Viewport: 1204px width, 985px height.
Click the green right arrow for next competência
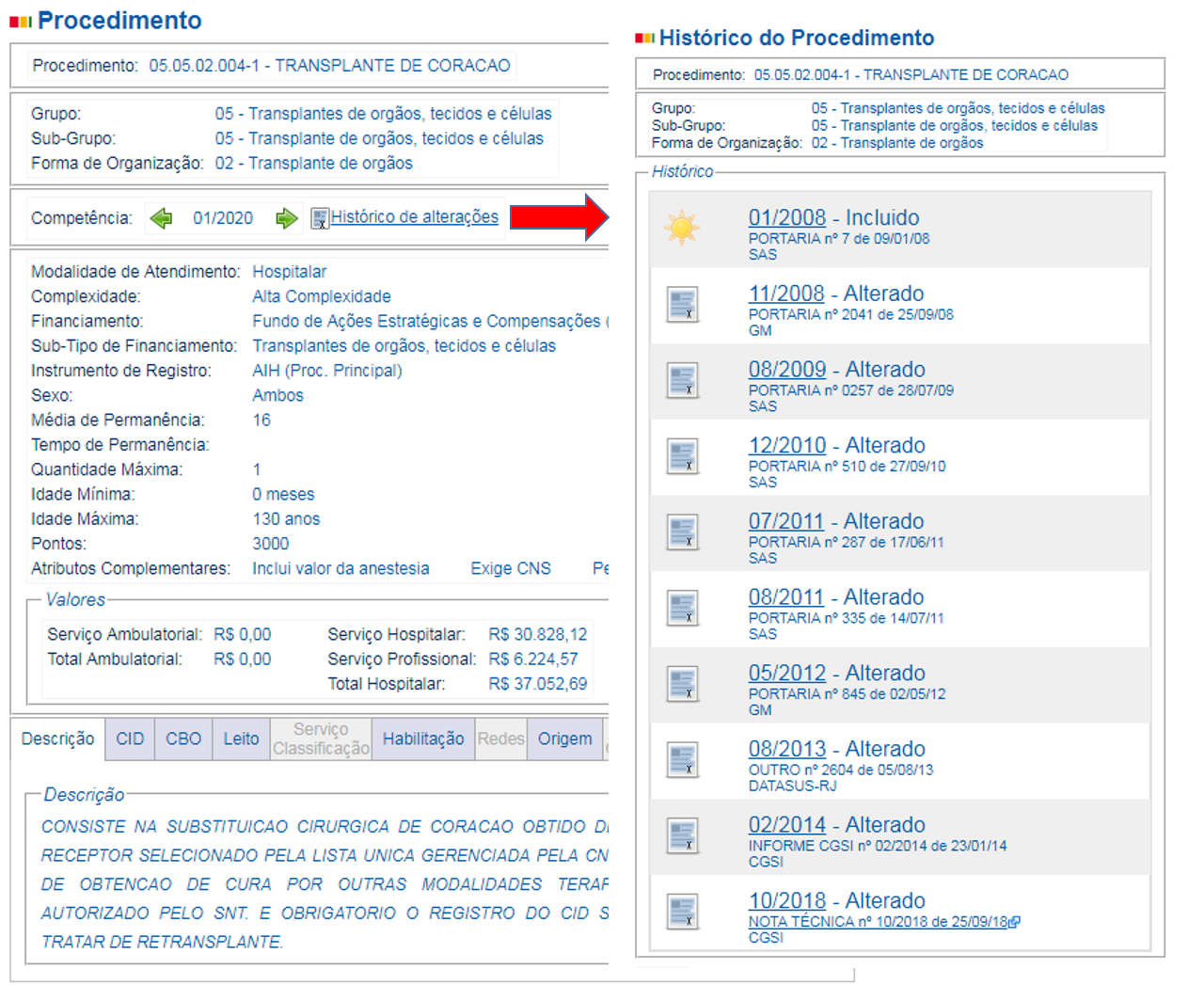coord(286,218)
